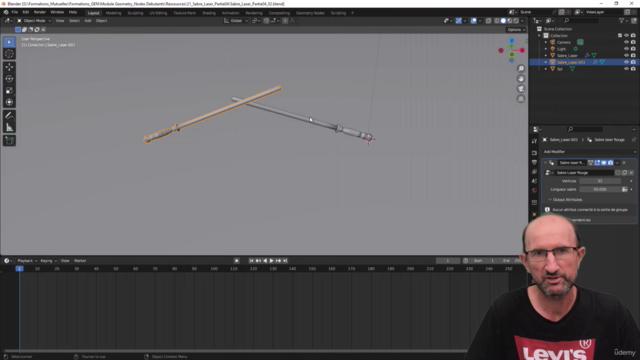Open the Render properties tab icon
Screen dimensions: 640x360
coord(534,153)
